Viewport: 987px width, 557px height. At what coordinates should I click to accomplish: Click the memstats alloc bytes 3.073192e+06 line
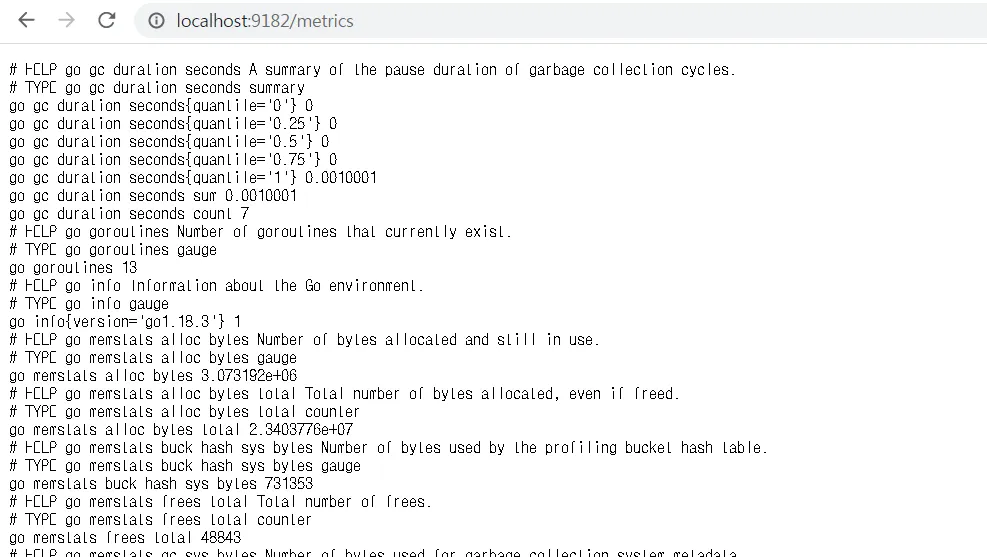[153, 376]
